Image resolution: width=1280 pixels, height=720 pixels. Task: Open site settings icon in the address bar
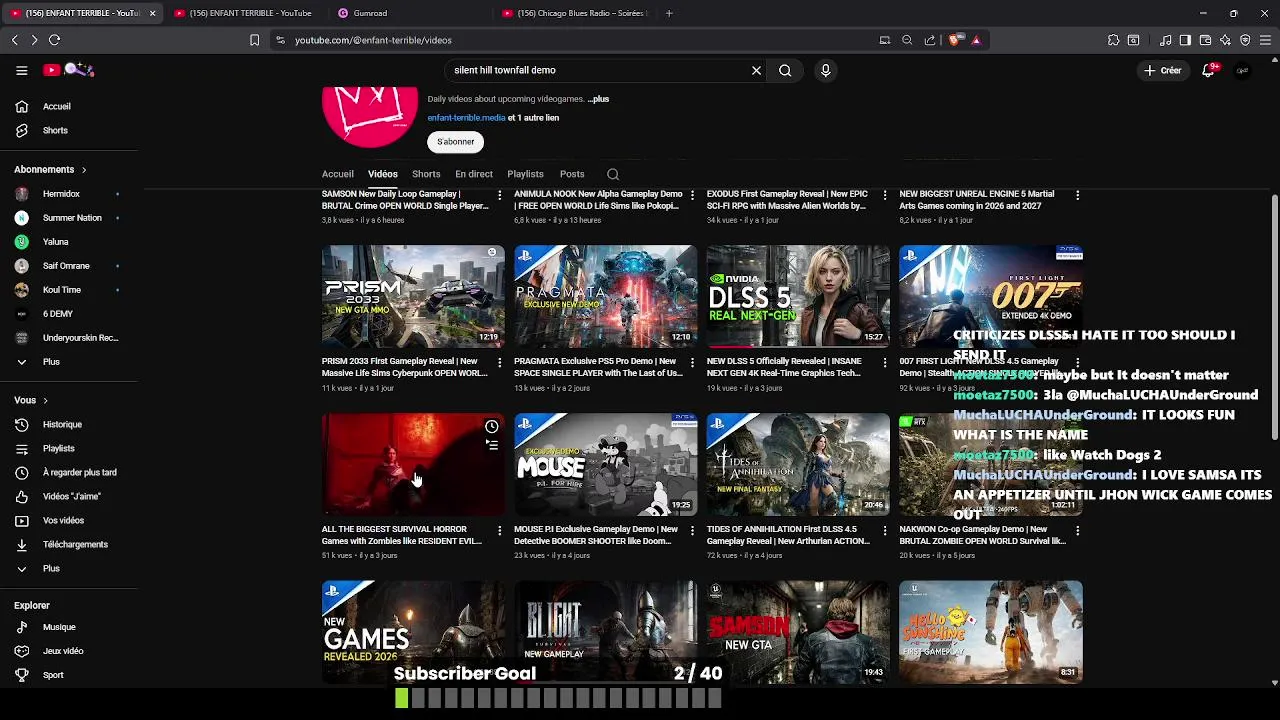[280, 40]
